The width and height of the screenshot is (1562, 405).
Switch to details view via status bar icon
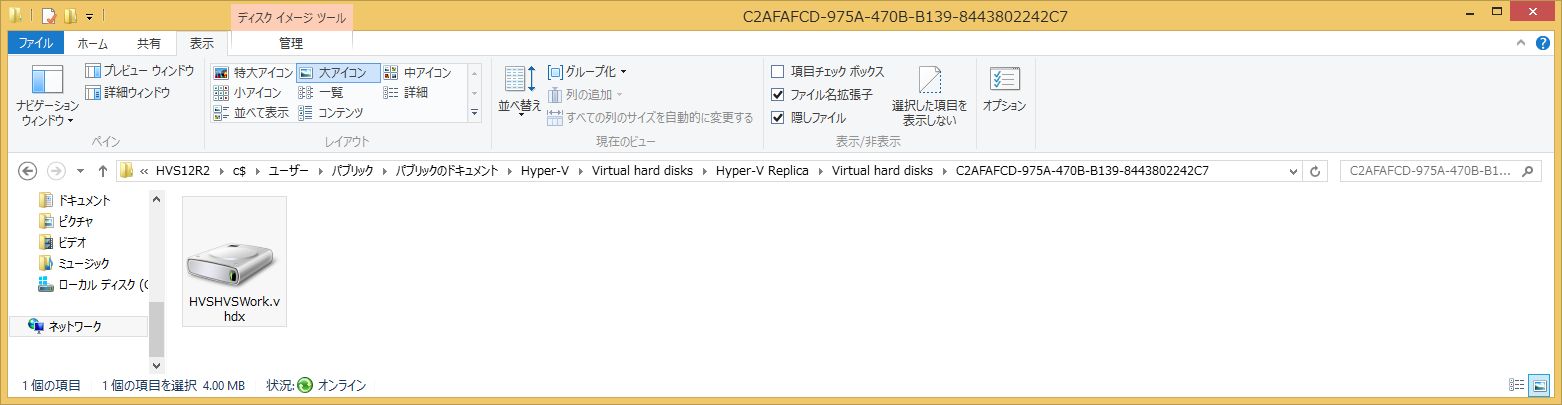(1516, 385)
